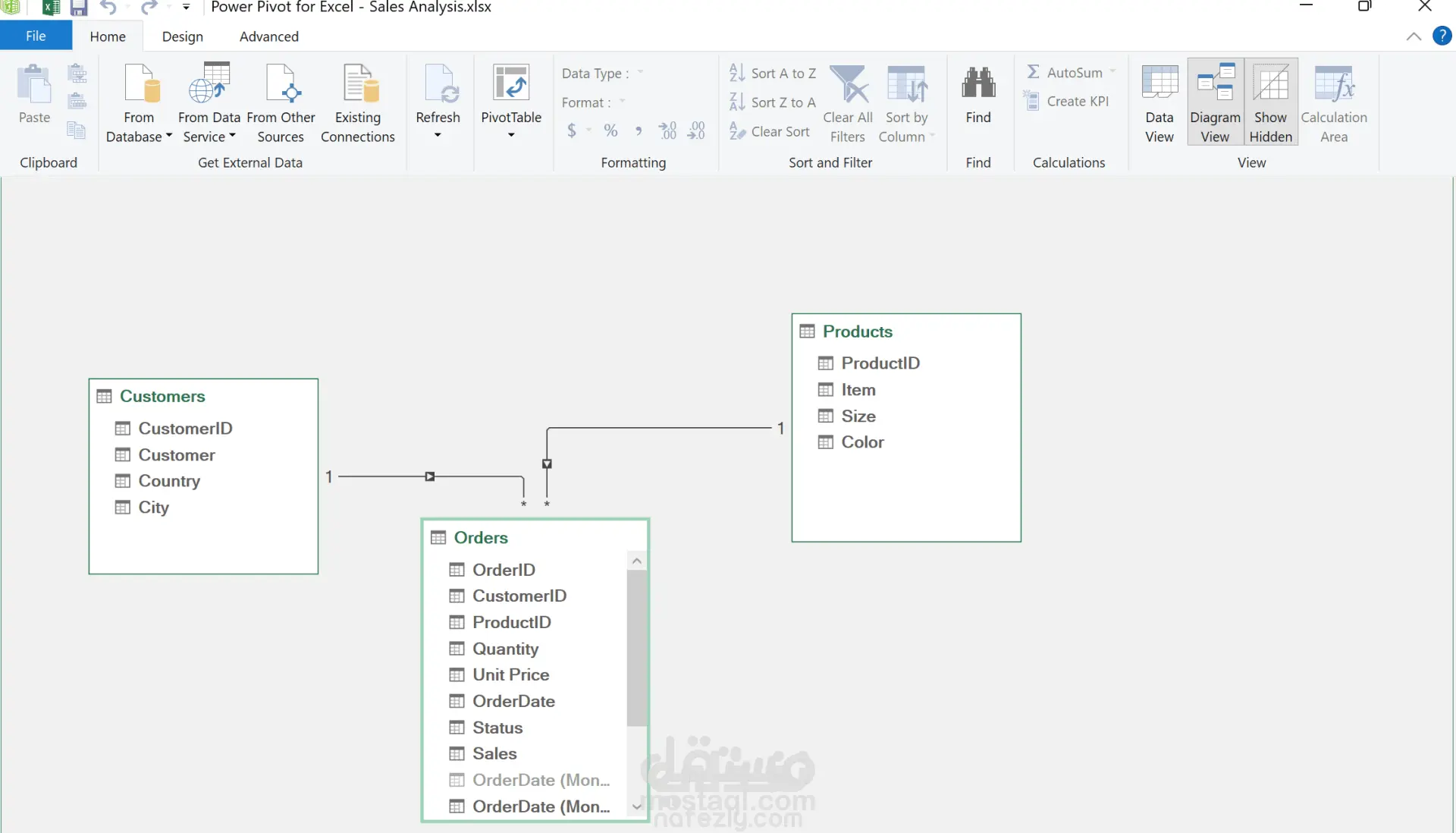Click down arrow of Orders field scrollbar
1456x833 pixels.
[637, 806]
